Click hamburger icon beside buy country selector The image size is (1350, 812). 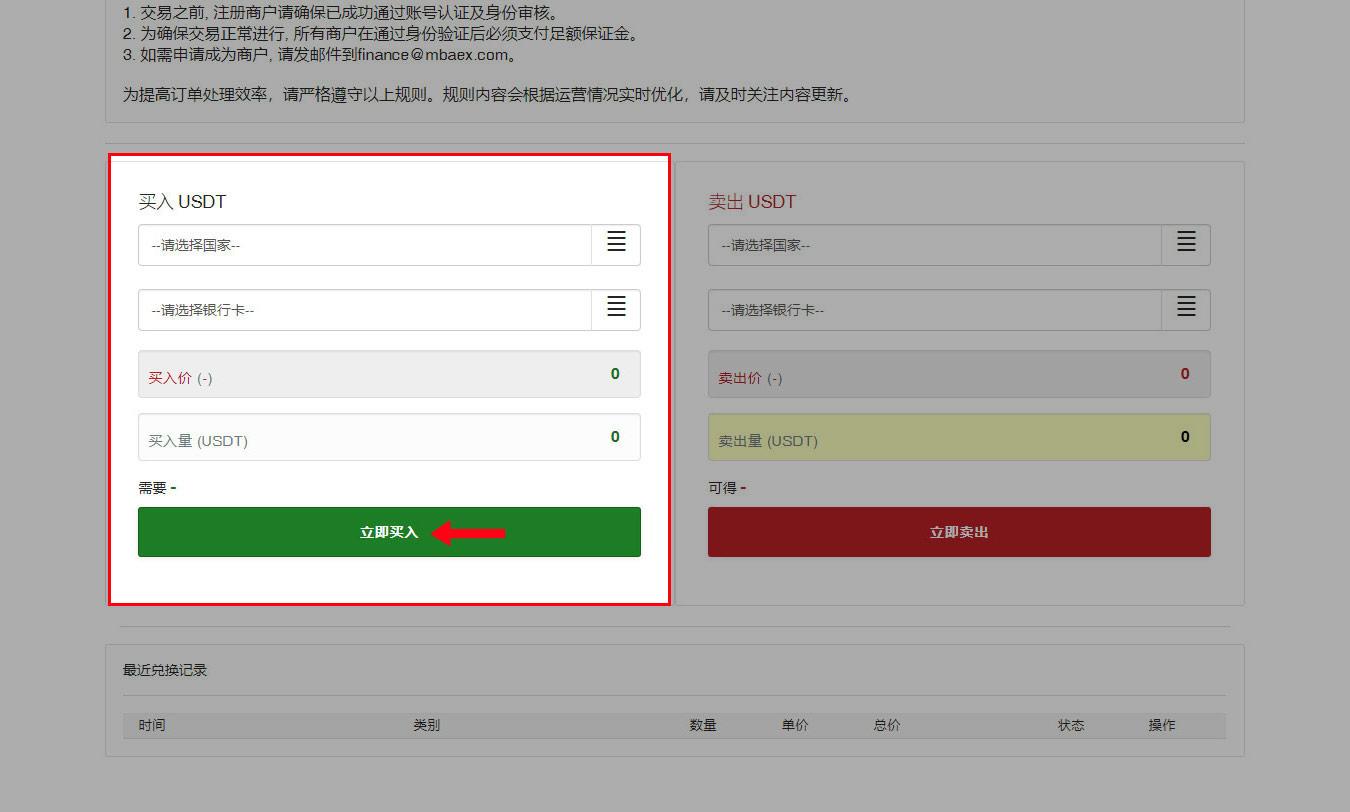[616, 241]
